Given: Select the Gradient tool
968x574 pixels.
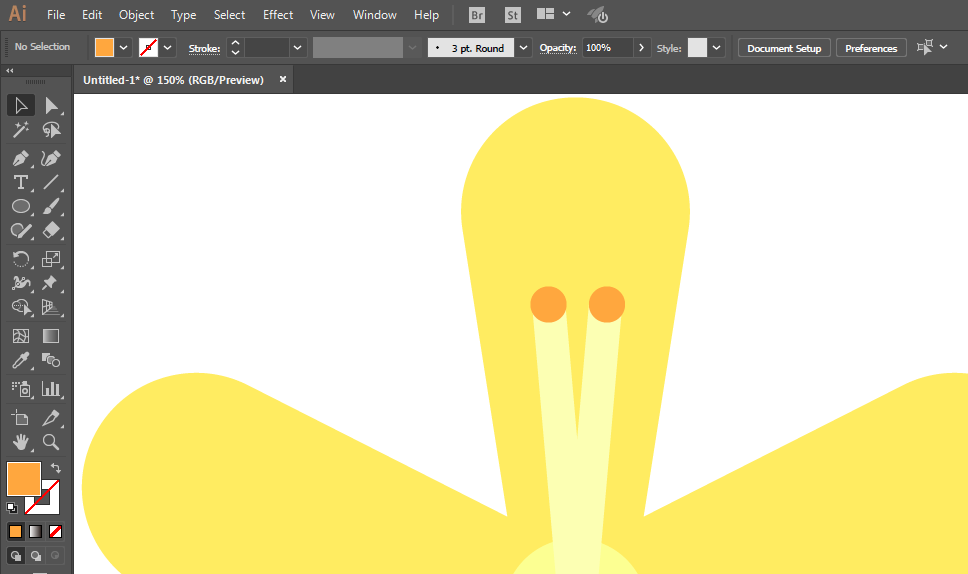Looking at the screenshot, I should (51, 336).
